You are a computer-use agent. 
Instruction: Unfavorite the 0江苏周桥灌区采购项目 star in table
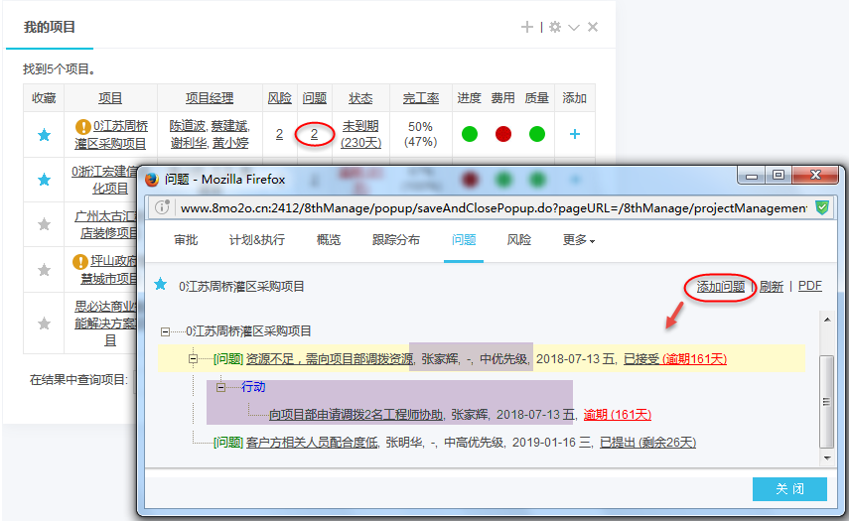tap(43, 135)
